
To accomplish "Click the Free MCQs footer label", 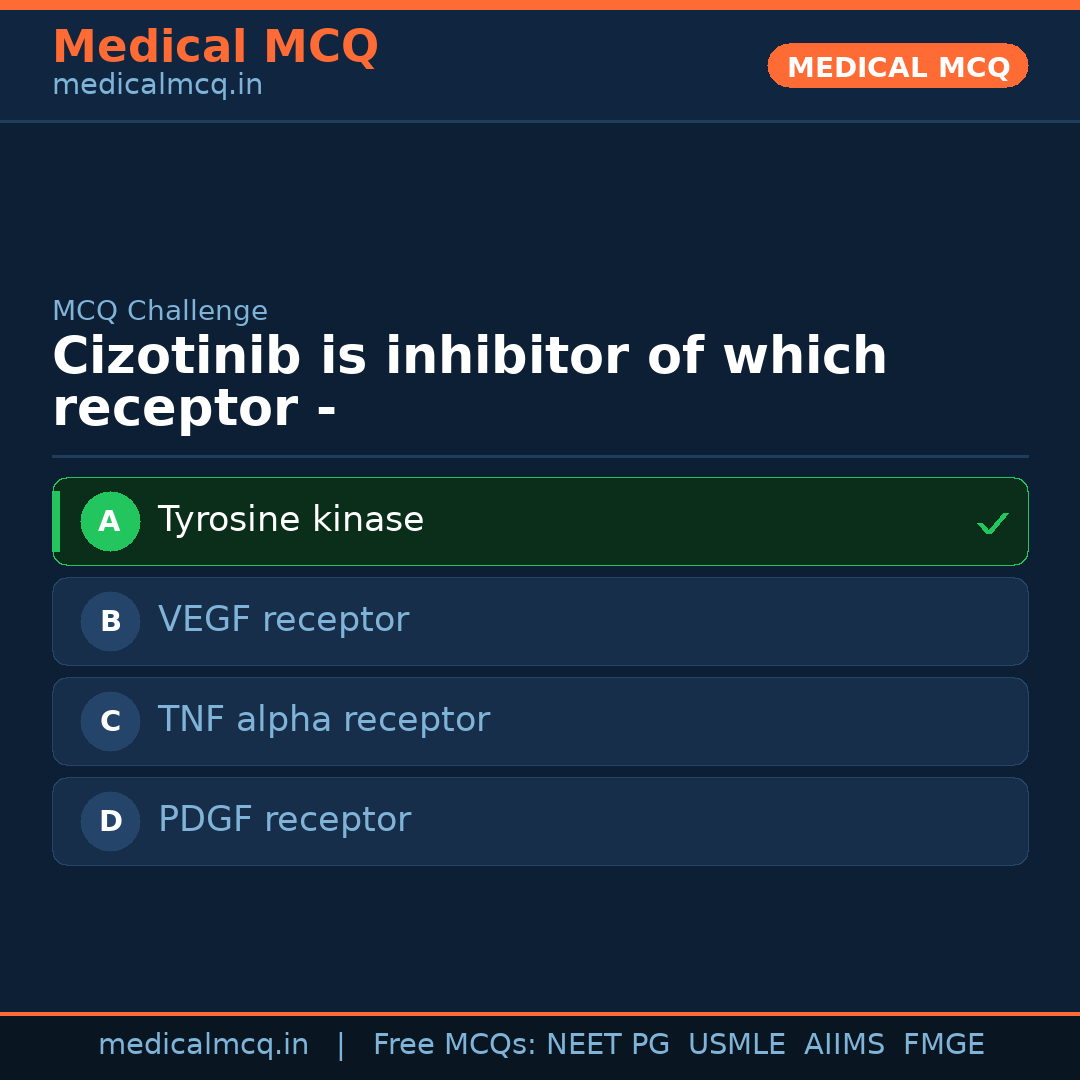I will (x=453, y=1045).
